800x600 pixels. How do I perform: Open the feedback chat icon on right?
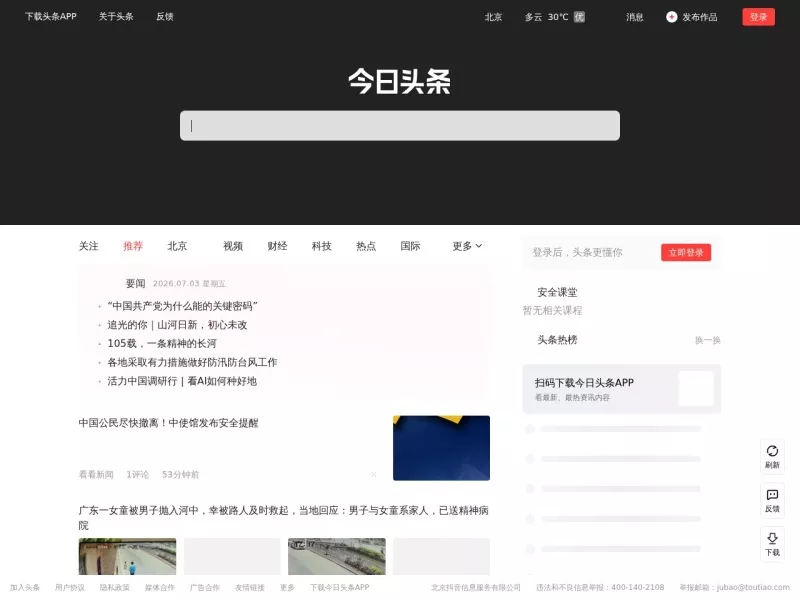click(772, 495)
